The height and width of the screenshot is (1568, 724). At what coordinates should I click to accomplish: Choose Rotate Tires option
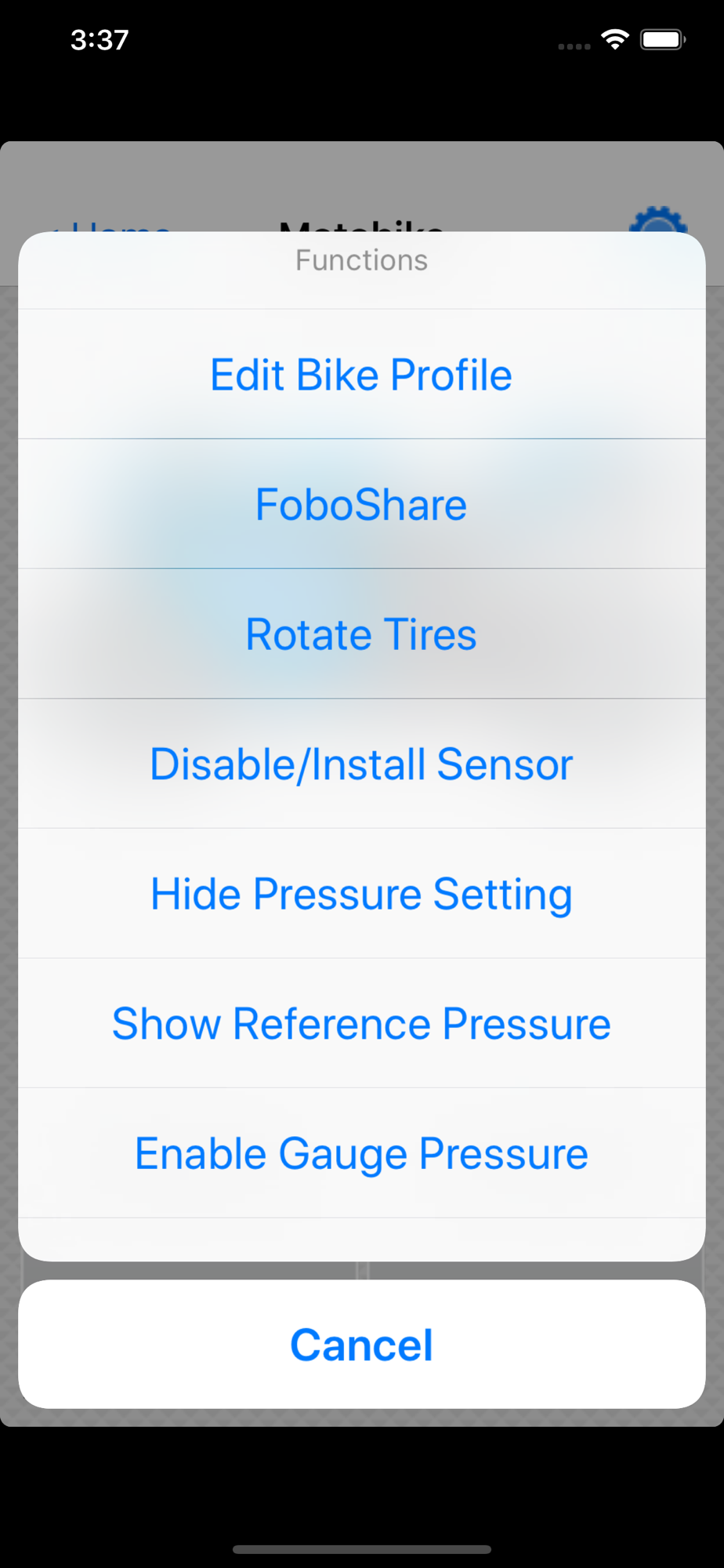[361, 634]
